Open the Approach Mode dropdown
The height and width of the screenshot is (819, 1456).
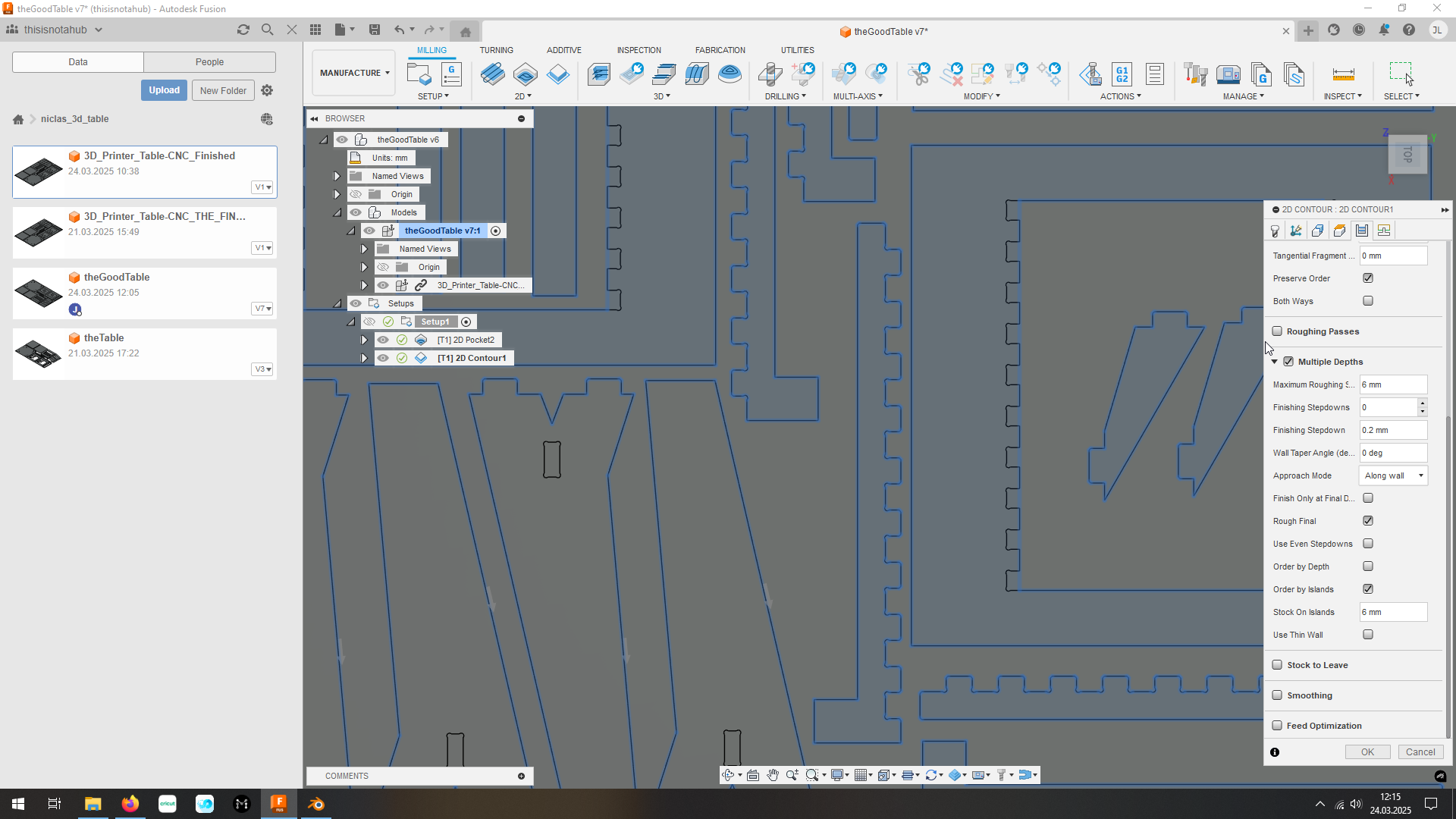point(1394,475)
